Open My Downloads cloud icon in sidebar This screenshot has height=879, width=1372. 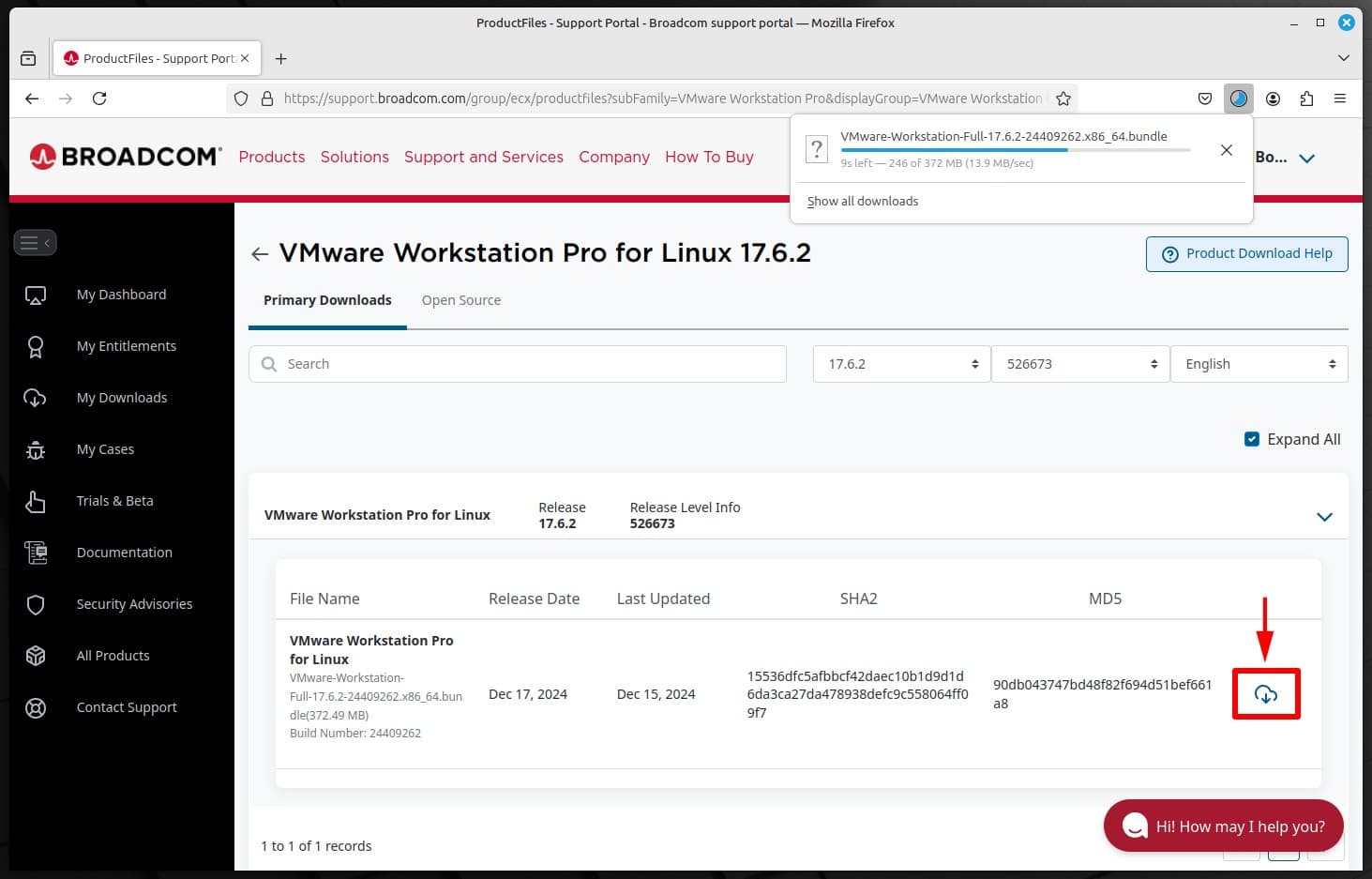point(35,397)
